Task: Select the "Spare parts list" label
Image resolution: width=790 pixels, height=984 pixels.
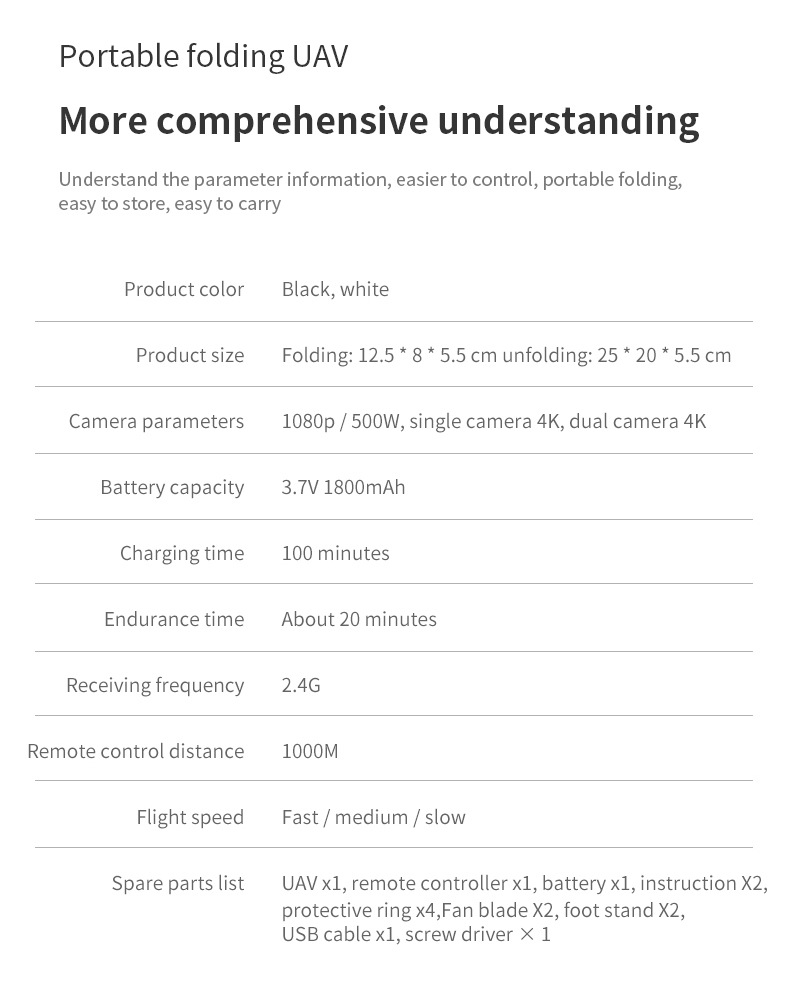Action: [x=178, y=883]
